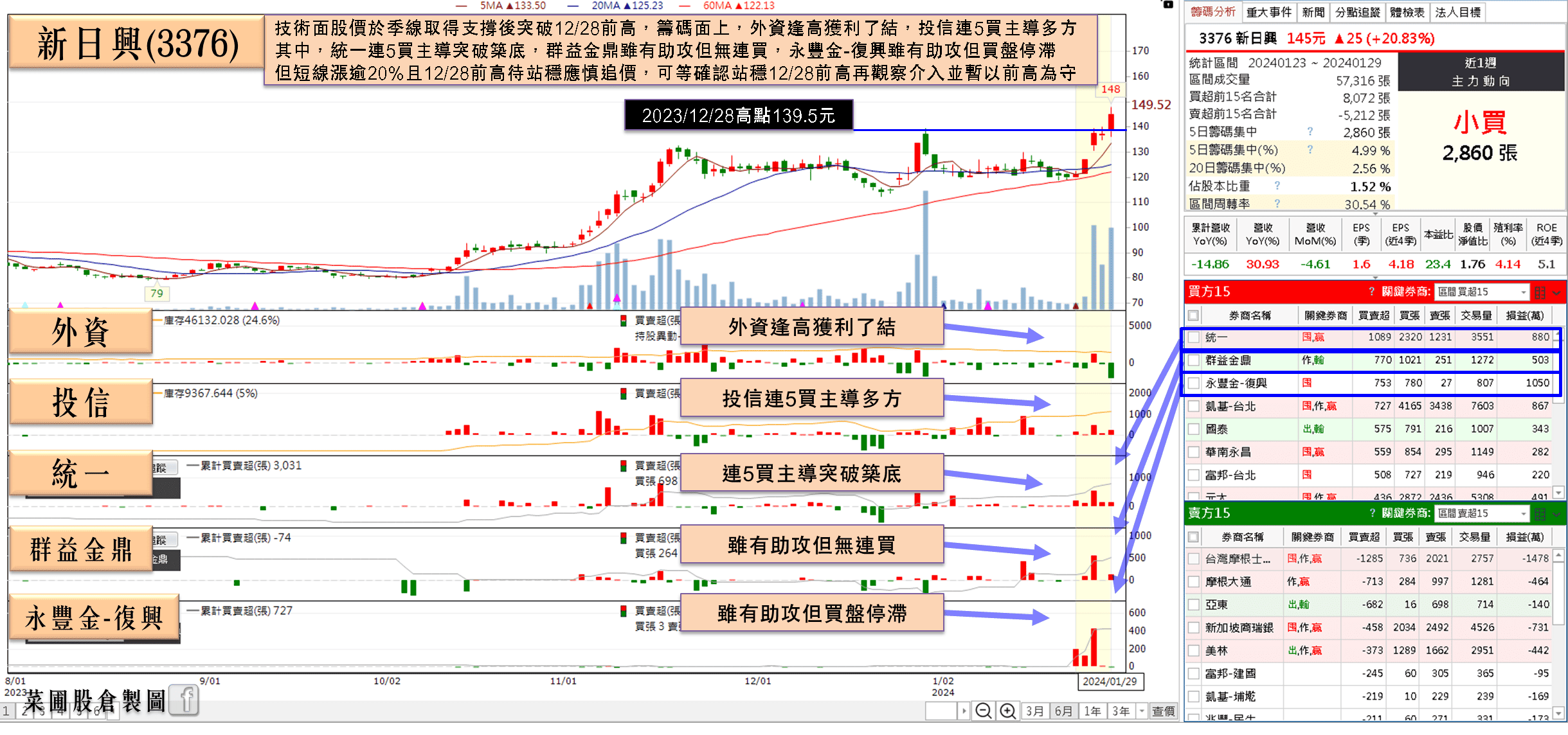1568x735 pixels.
Task: Tick the checkbox for broker 美林
Action: click(x=1194, y=651)
